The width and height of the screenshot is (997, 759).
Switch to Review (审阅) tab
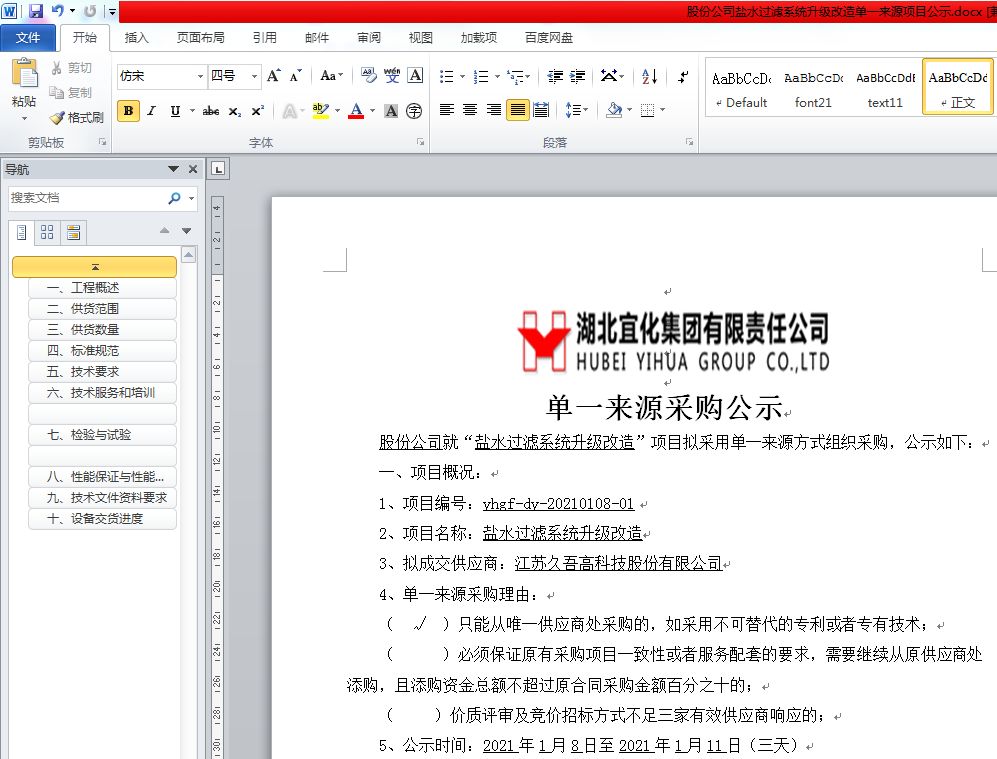369,38
